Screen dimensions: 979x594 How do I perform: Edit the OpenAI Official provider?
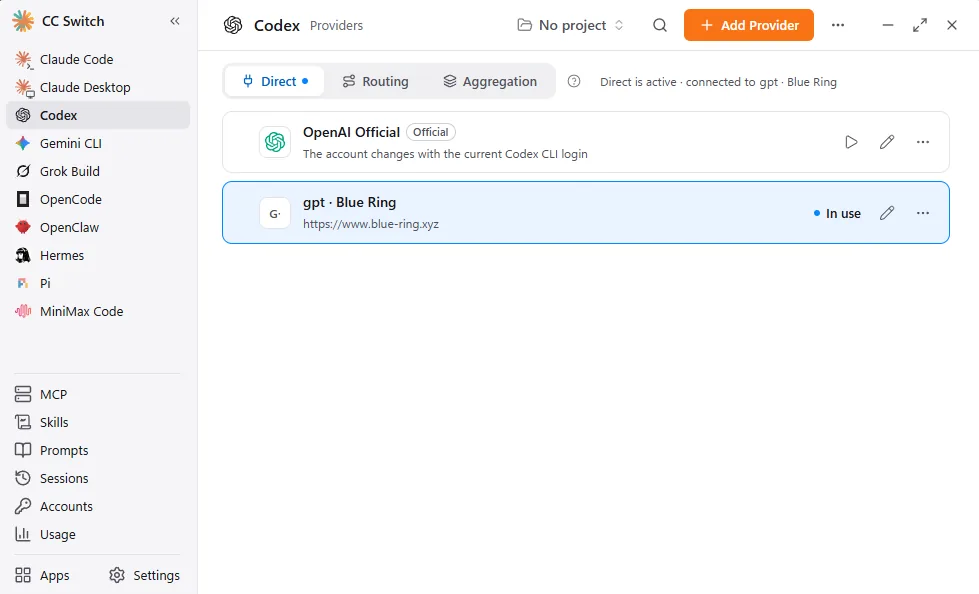[x=887, y=142]
